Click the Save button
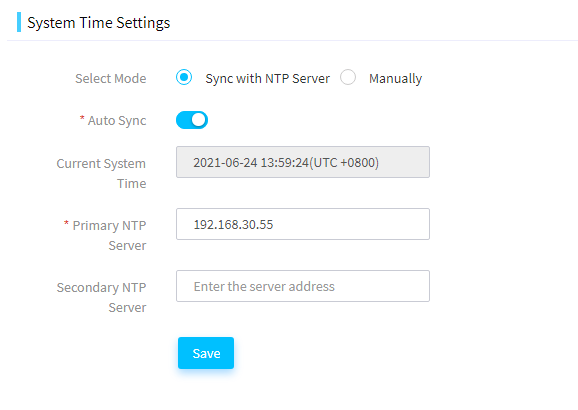The height and width of the screenshot is (410, 578). click(x=206, y=353)
